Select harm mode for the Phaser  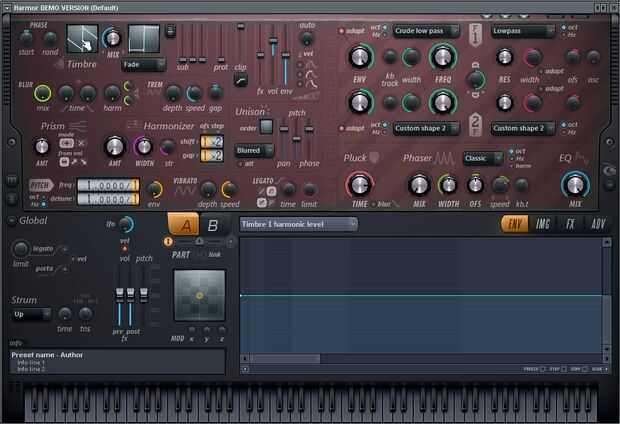click(512, 166)
